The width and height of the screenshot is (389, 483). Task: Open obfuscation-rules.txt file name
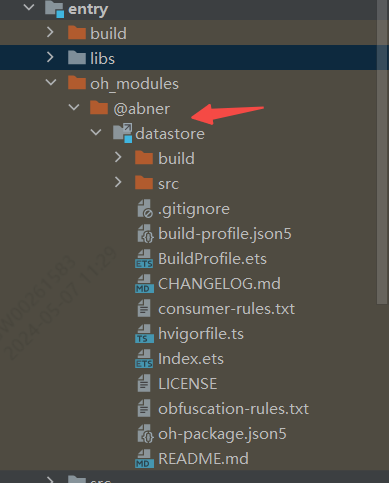coord(233,409)
